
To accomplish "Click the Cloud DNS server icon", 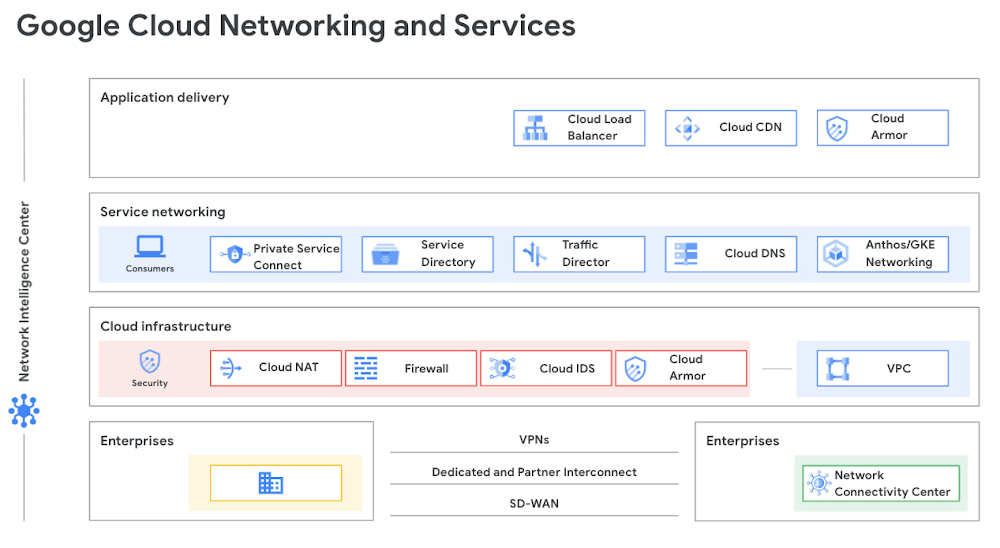I will (686, 253).
